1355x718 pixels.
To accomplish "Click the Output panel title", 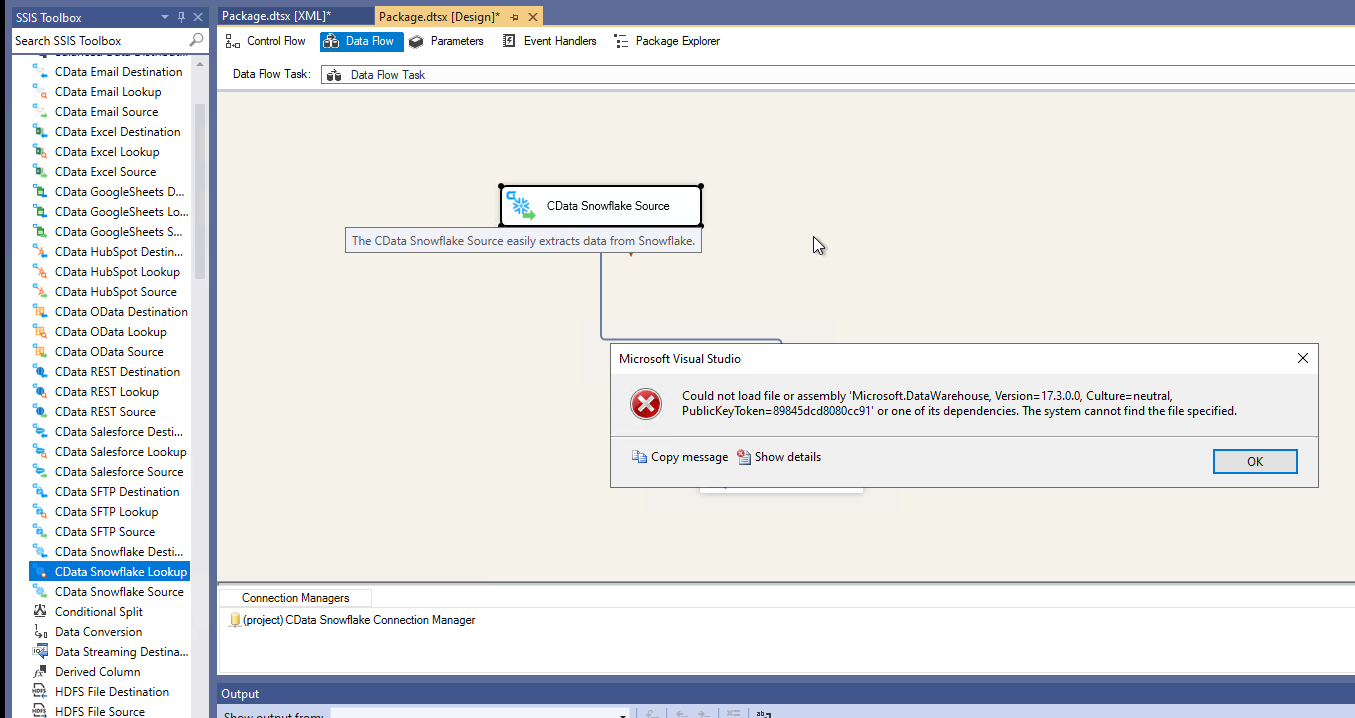I will pos(240,694).
